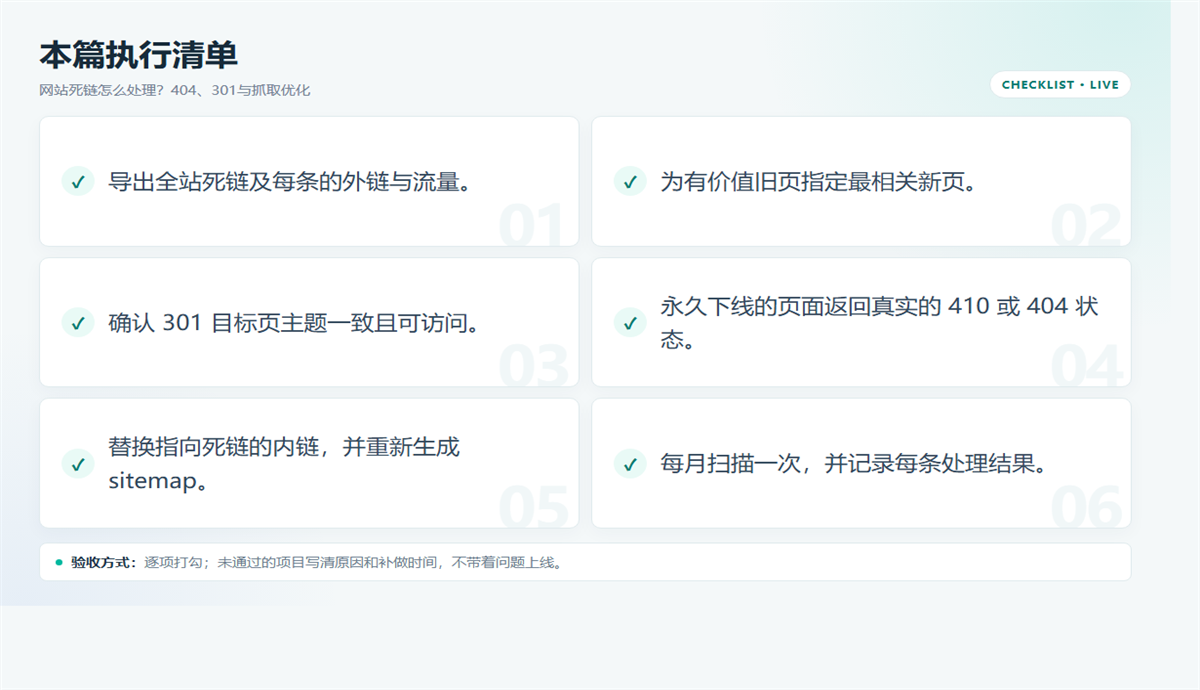Click the checkmark icon beside 导出全站死链
The height and width of the screenshot is (690, 1200).
pyautogui.click(x=78, y=181)
